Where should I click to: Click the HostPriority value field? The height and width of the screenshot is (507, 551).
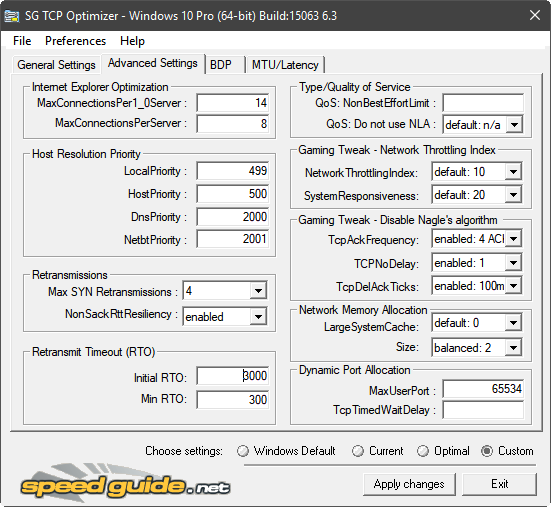(233, 194)
